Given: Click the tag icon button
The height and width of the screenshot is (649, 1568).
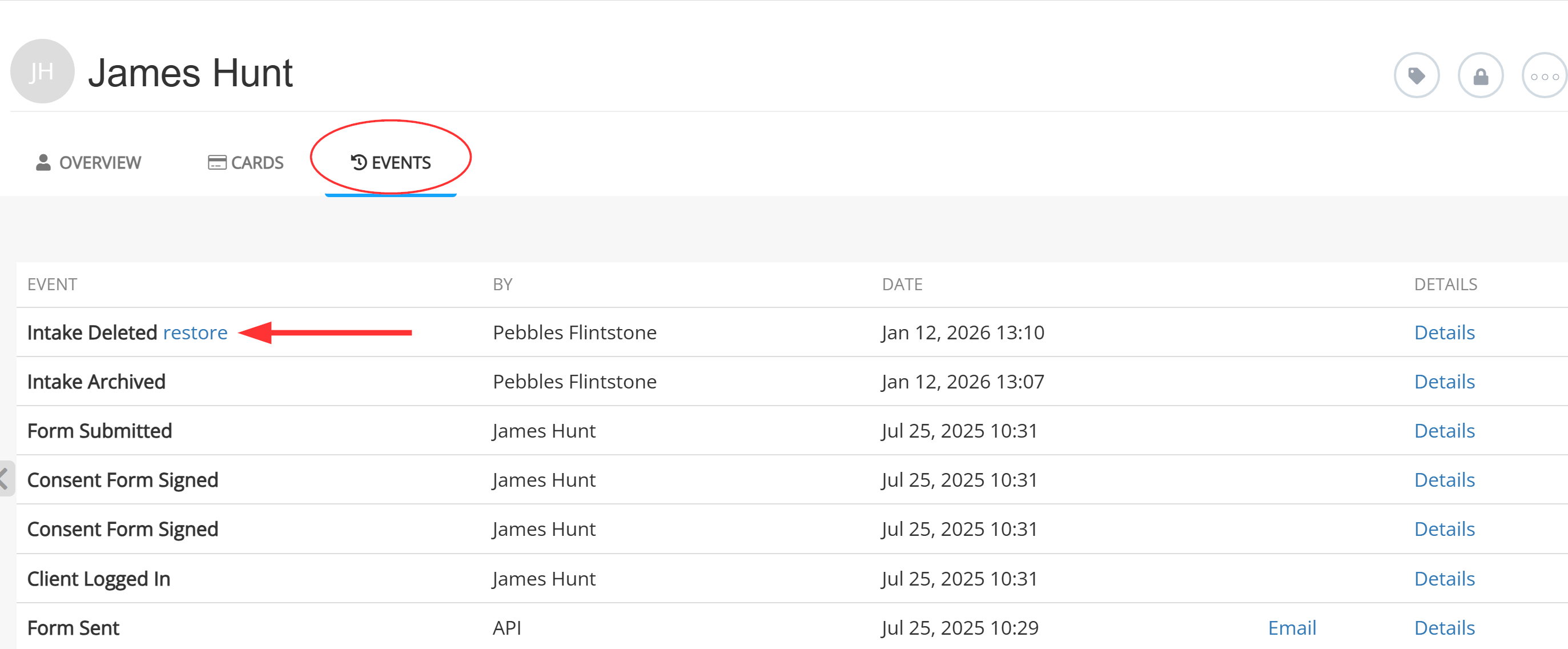Looking at the screenshot, I should click(1416, 76).
